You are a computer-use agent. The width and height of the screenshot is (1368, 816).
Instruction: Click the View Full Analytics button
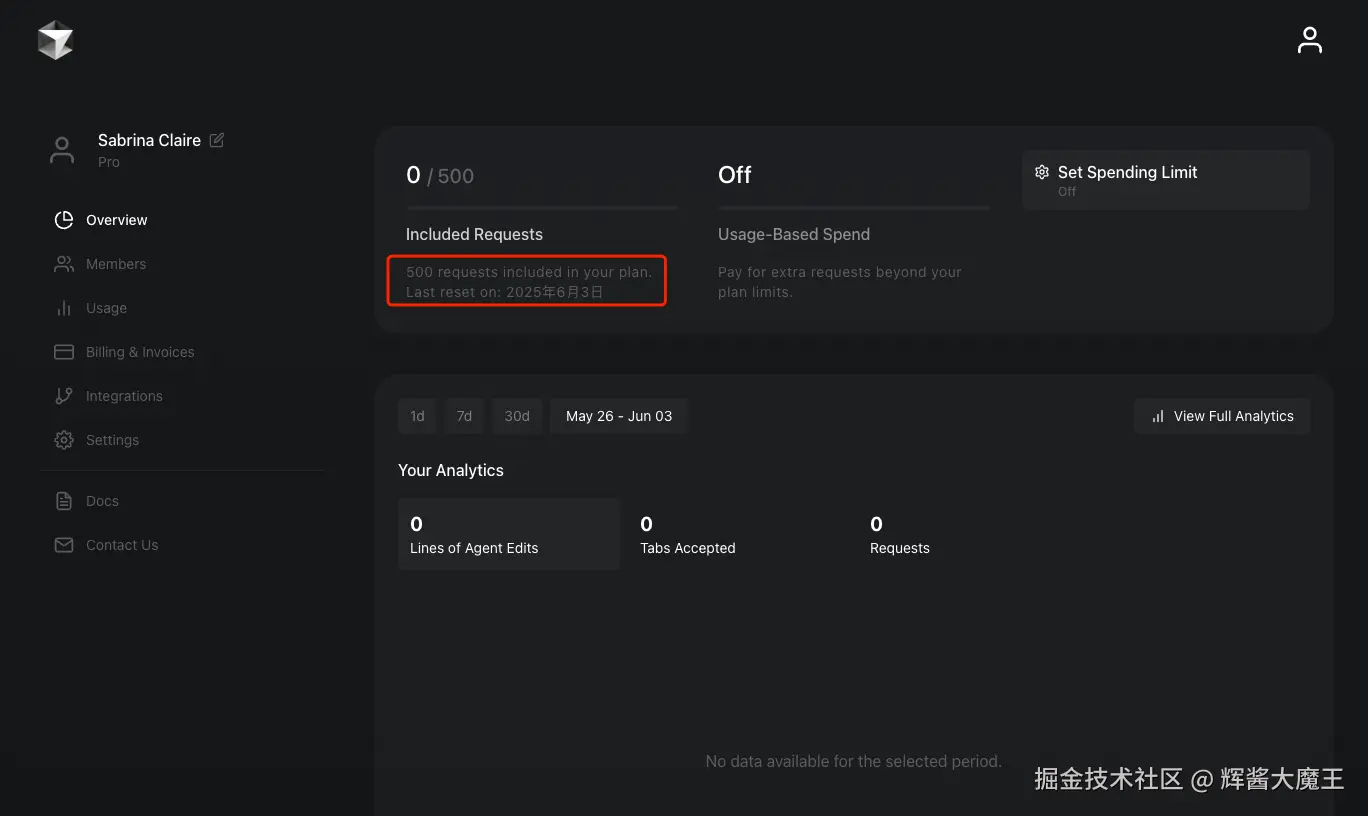point(1222,416)
